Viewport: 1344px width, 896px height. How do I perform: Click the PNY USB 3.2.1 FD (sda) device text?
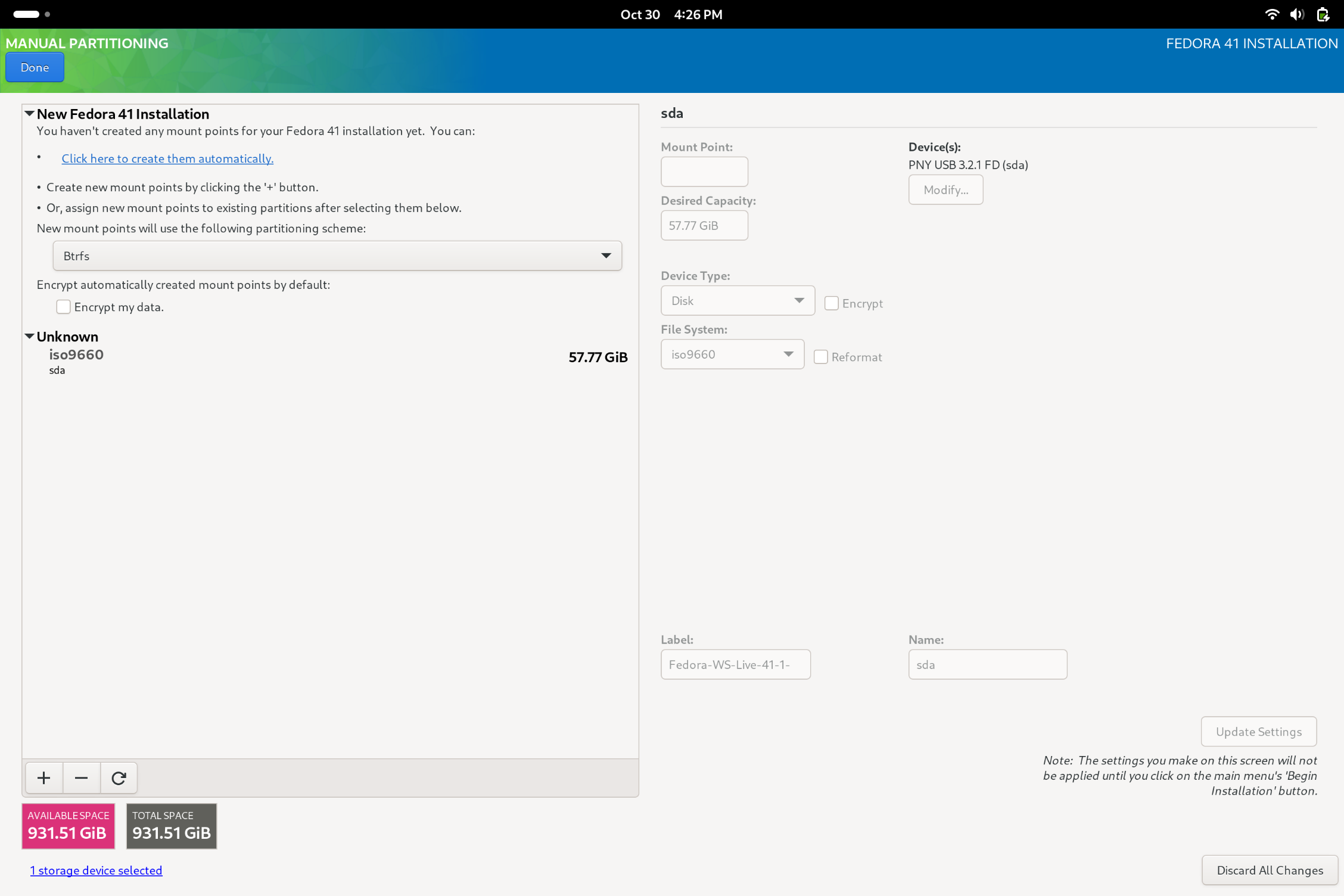point(968,165)
